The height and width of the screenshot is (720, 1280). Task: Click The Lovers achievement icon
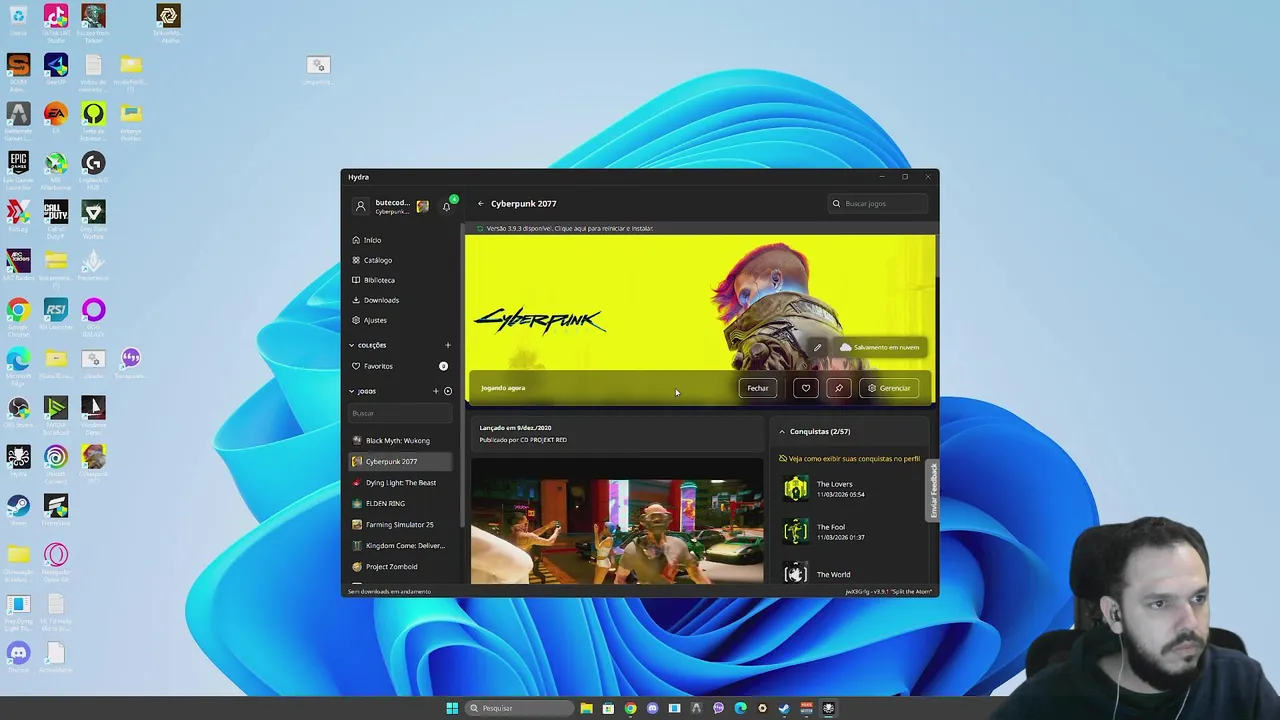coord(796,488)
